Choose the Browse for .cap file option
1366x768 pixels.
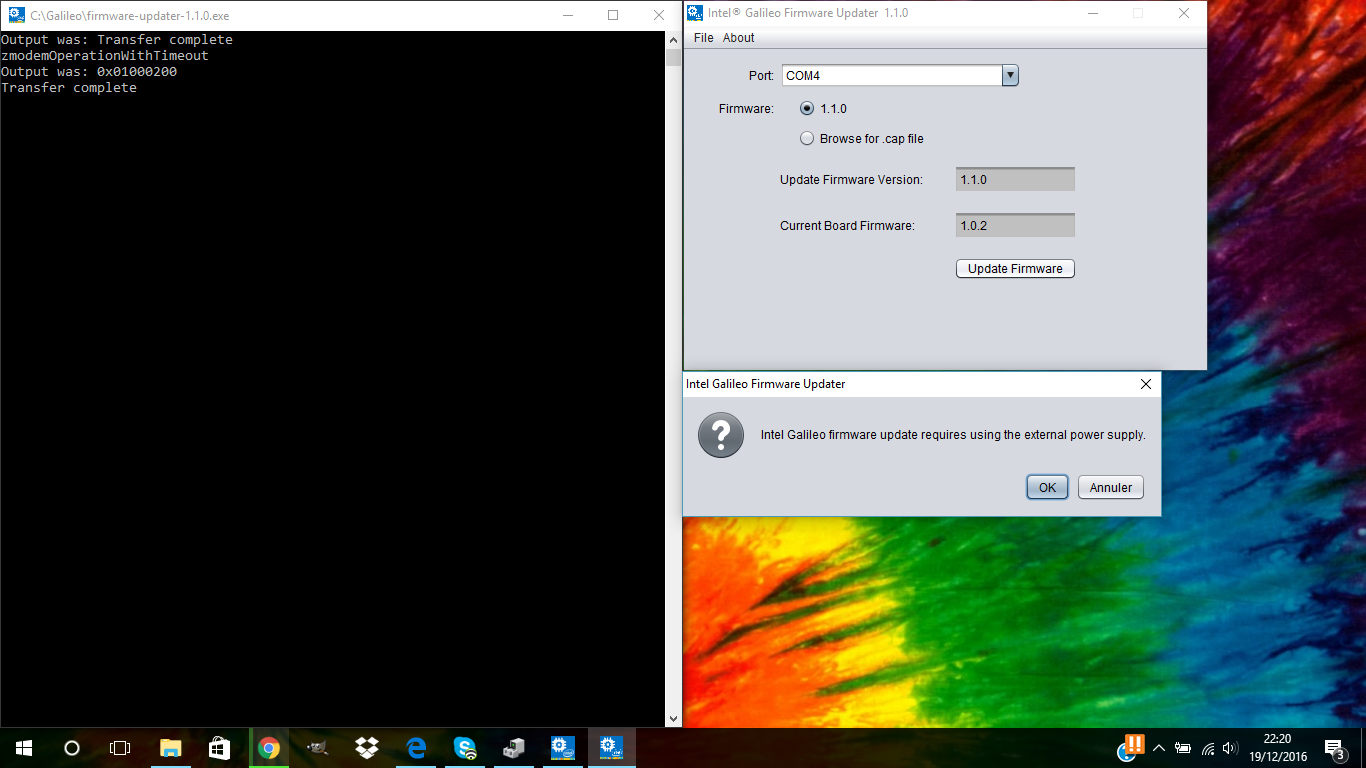coord(807,139)
